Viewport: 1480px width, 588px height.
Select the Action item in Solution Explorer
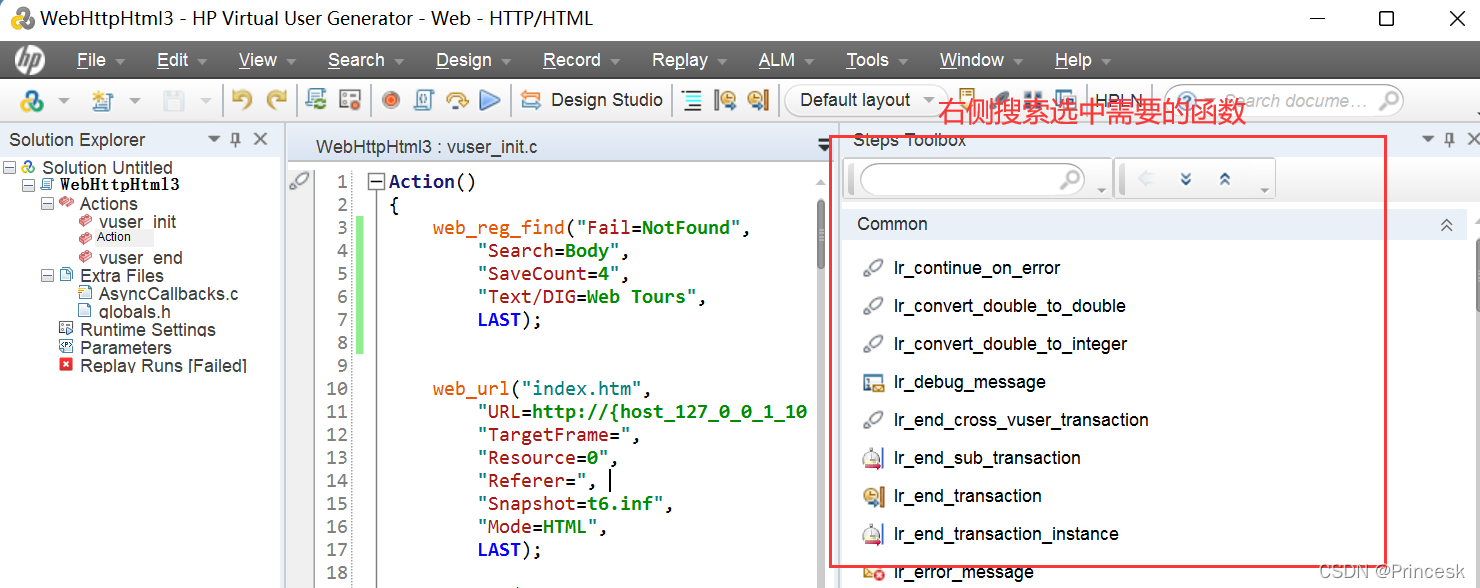pos(114,238)
